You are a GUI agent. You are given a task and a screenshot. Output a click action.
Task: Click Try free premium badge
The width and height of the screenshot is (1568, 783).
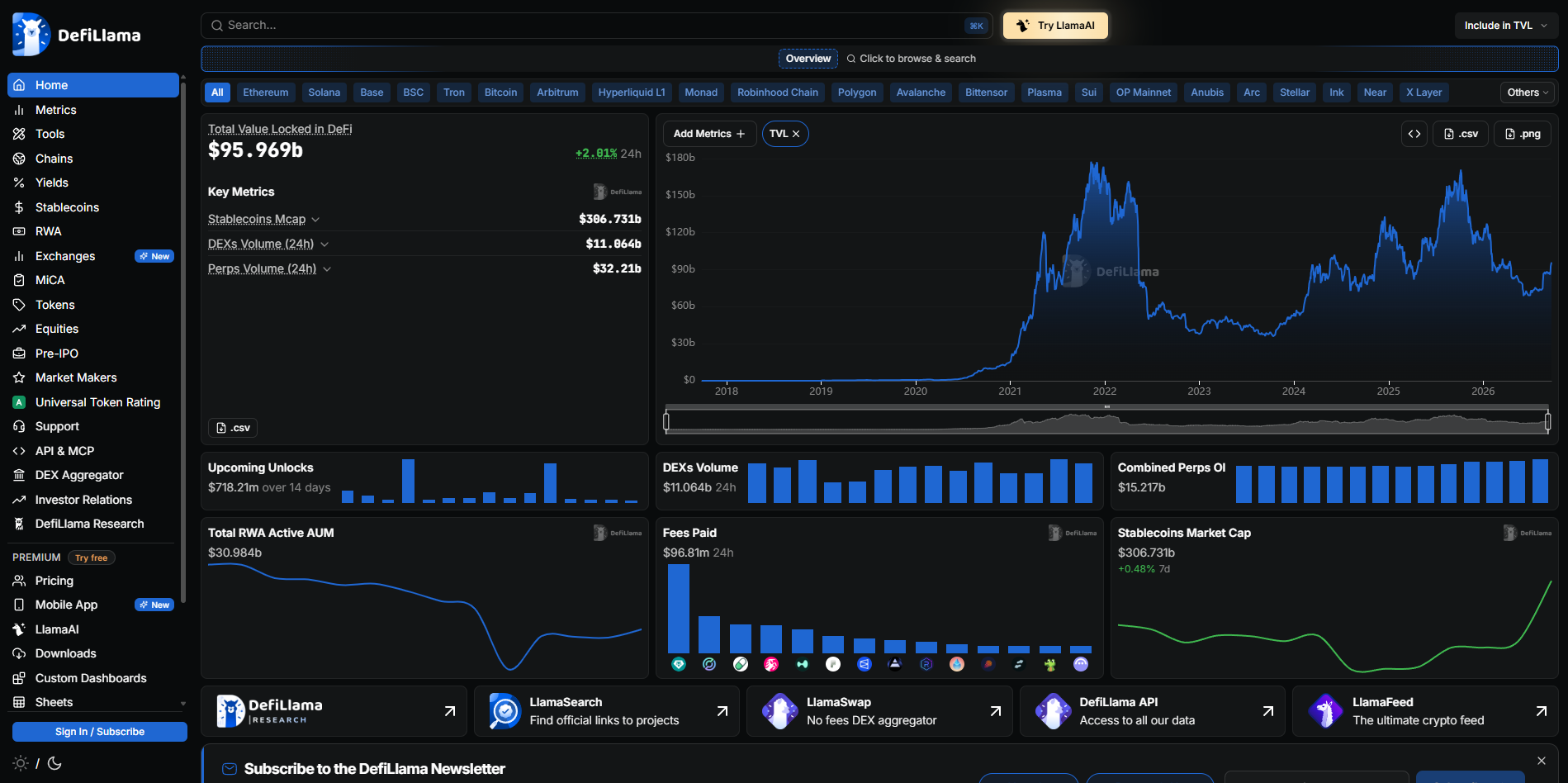click(92, 558)
